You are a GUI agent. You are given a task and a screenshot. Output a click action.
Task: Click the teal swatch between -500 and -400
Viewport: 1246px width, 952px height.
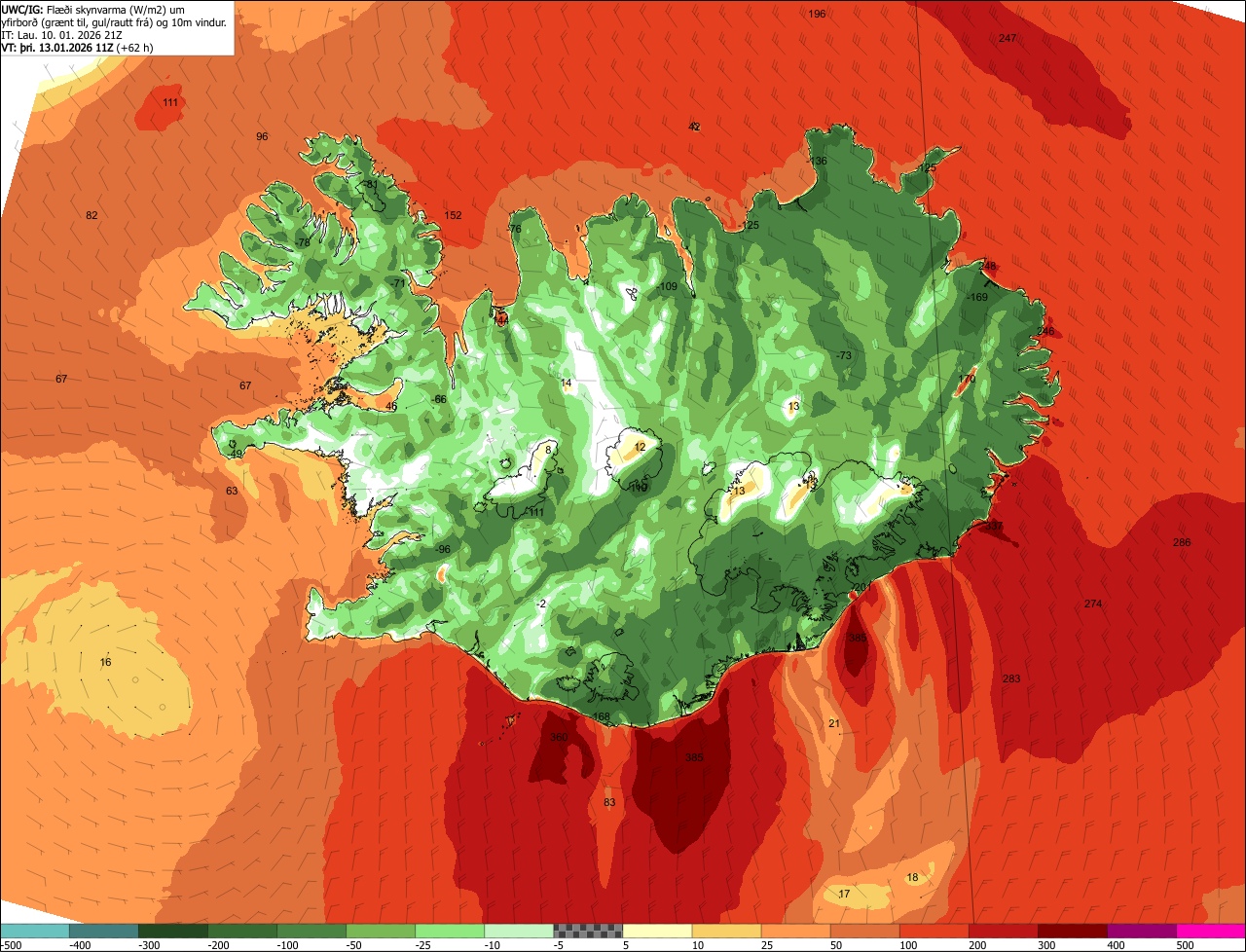(34, 930)
